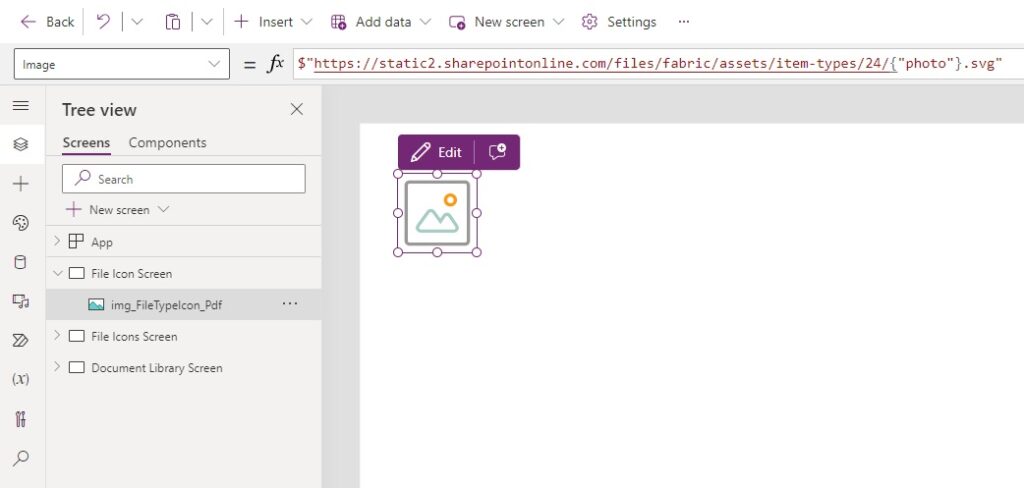This screenshot has height=488, width=1024.
Task: Open the Power Automate icon in sidebar
Action: pyautogui.click(x=20, y=340)
